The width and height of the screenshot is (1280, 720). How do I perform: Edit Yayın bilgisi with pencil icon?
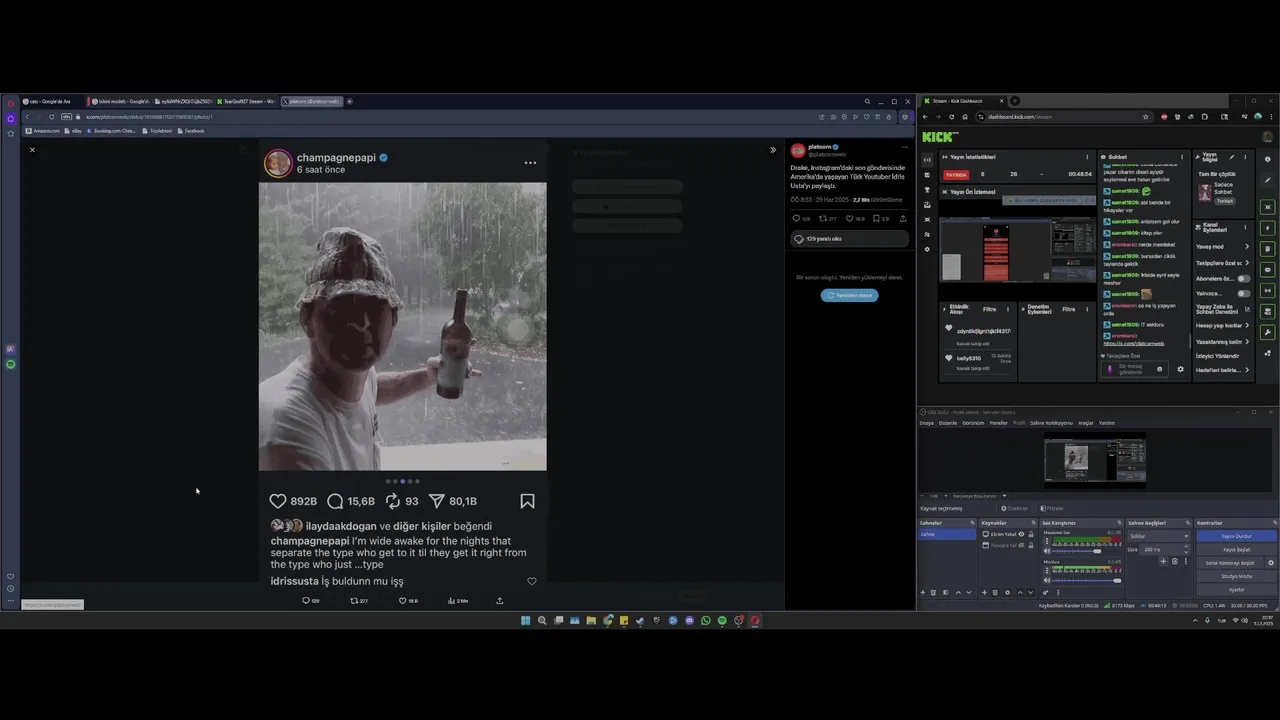tap(1231, 157)
